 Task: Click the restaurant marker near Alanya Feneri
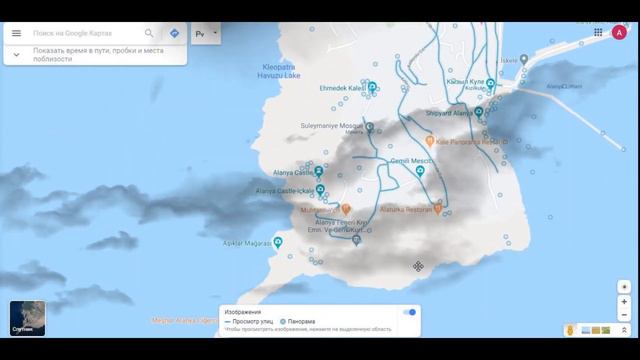click(x=346, y=209)
